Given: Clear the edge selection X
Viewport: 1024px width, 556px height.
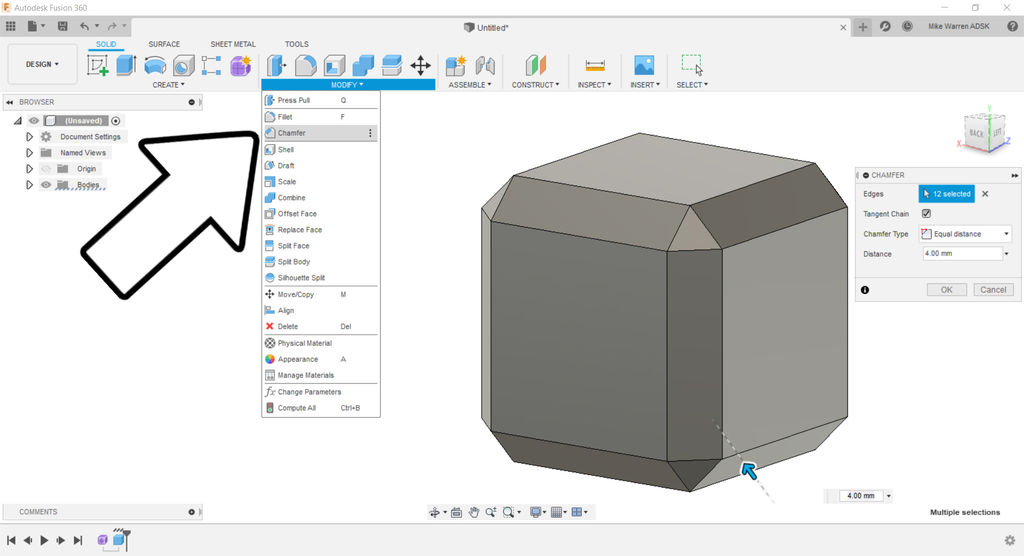Looking at the screenshot, I should [x=985, y=194].
